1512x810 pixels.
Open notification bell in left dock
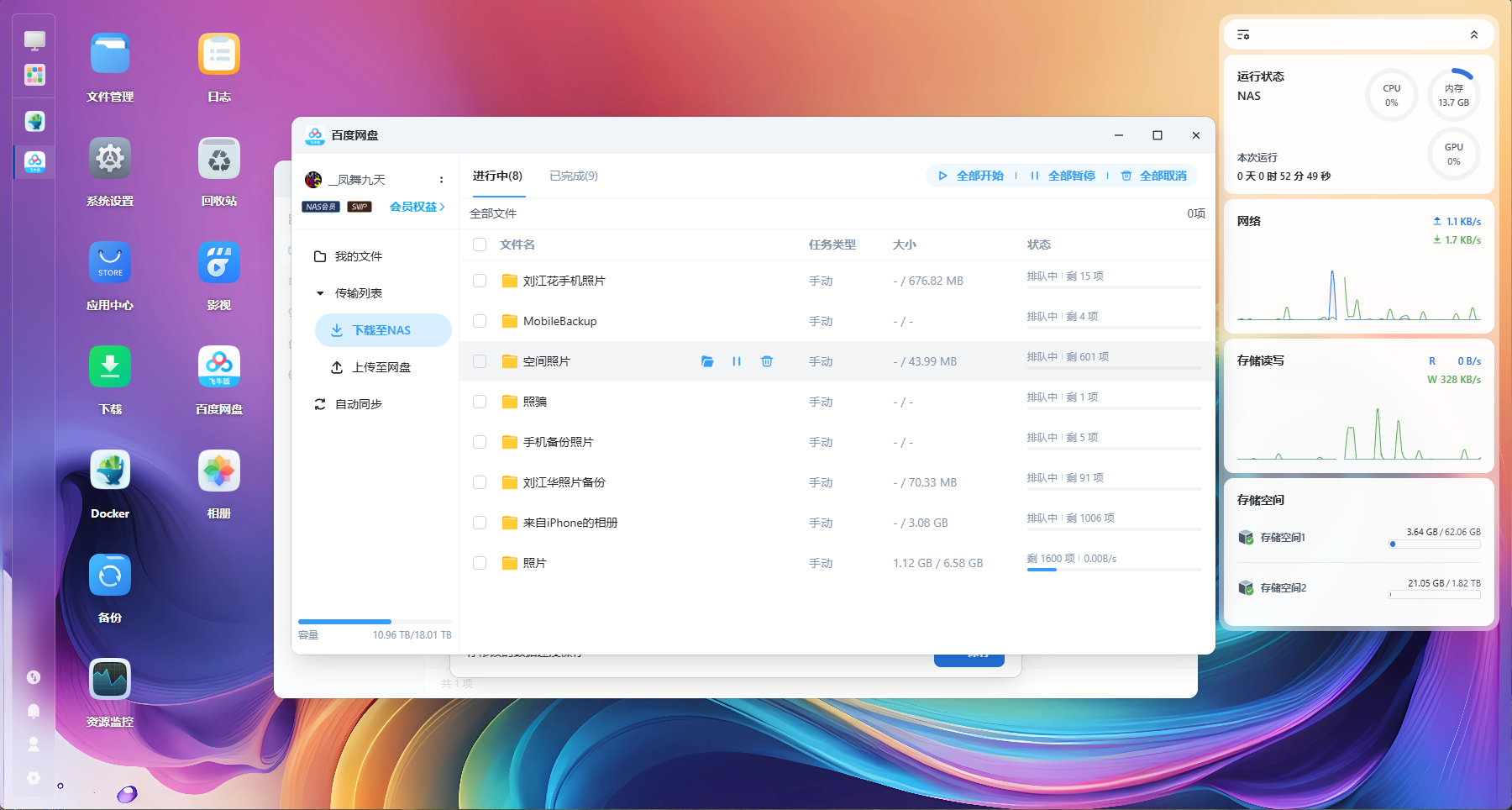click(34, 711)
